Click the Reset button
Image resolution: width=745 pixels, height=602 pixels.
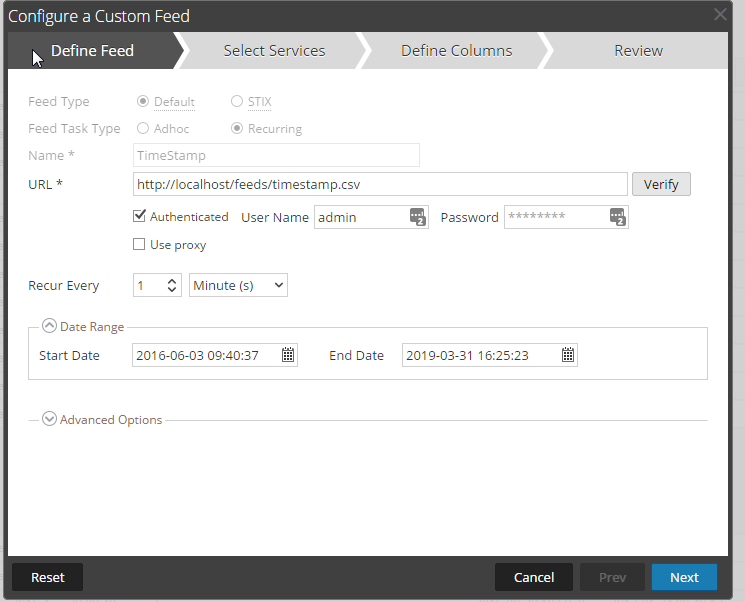pyautogui.click(x=47, y=577)
